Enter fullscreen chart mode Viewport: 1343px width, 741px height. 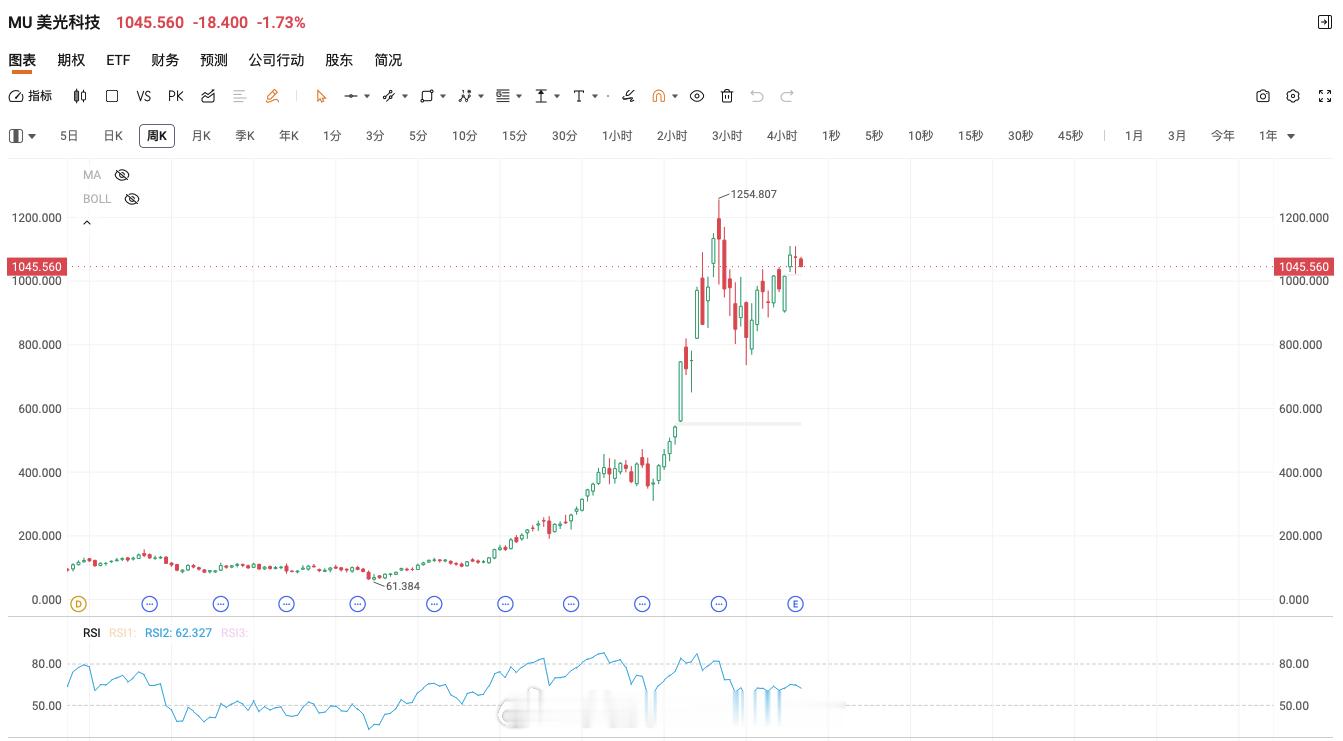pyautogui.click(x=1325, y=96)
